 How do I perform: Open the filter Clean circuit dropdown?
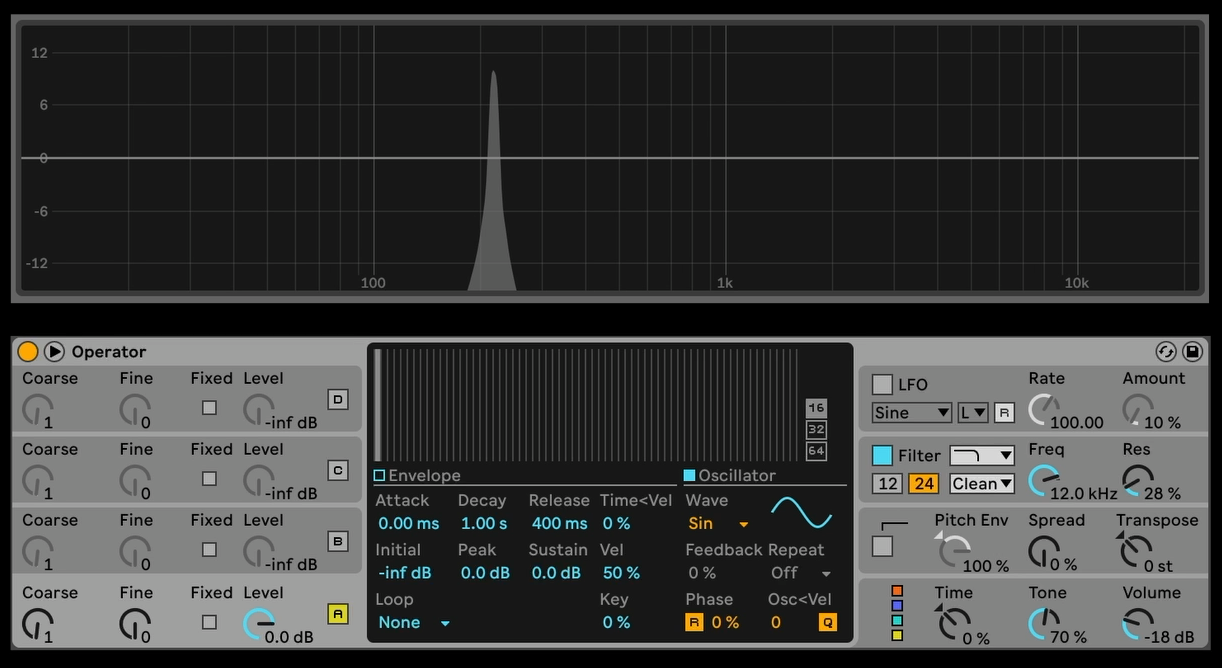point(982,484)
